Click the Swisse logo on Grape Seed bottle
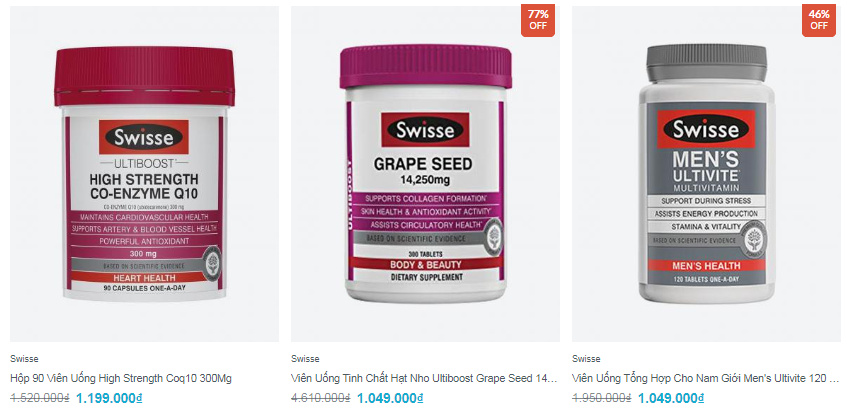 pos(425,130)
